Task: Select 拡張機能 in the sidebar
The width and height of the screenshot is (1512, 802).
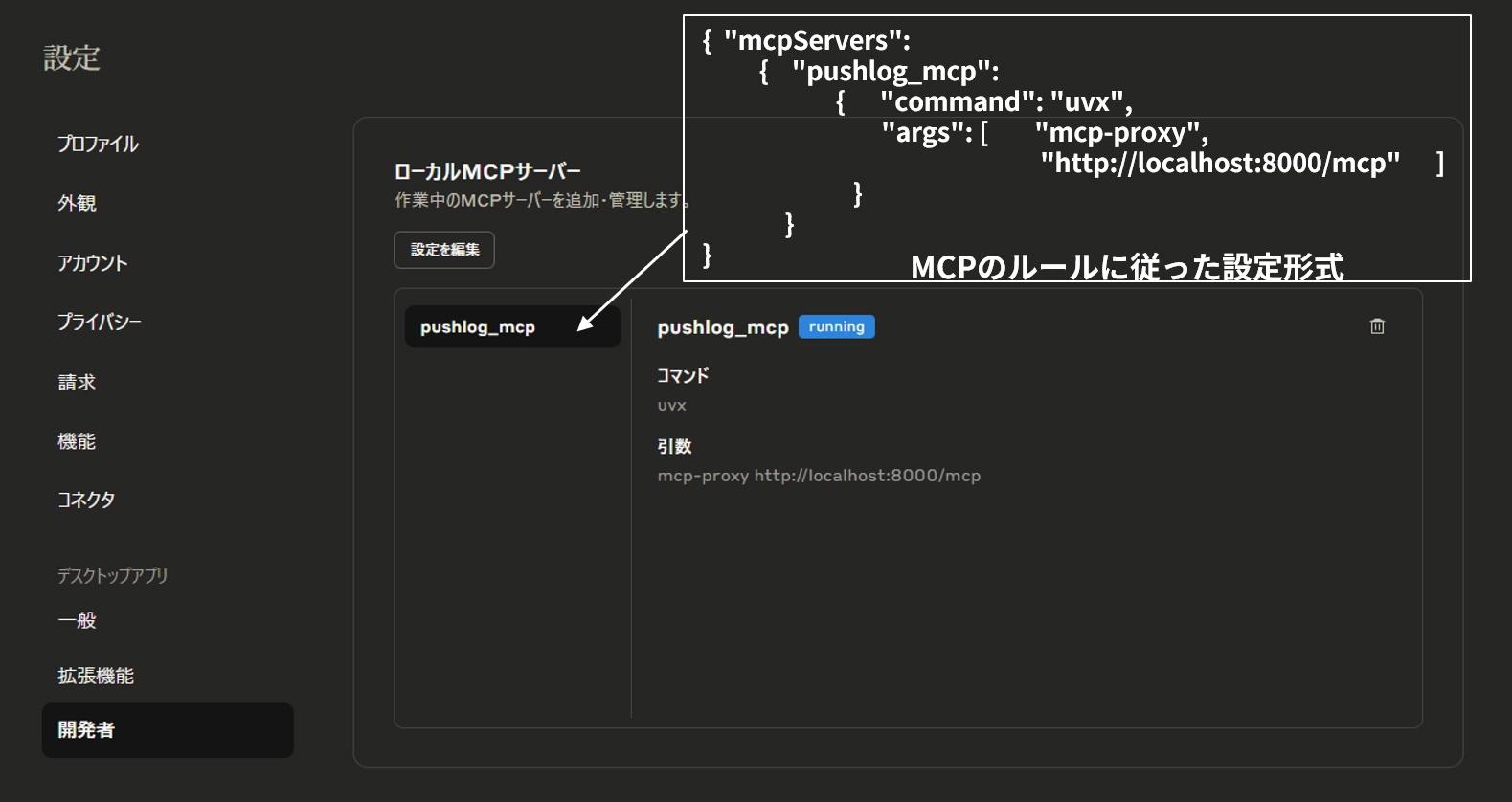Action: 96,676
